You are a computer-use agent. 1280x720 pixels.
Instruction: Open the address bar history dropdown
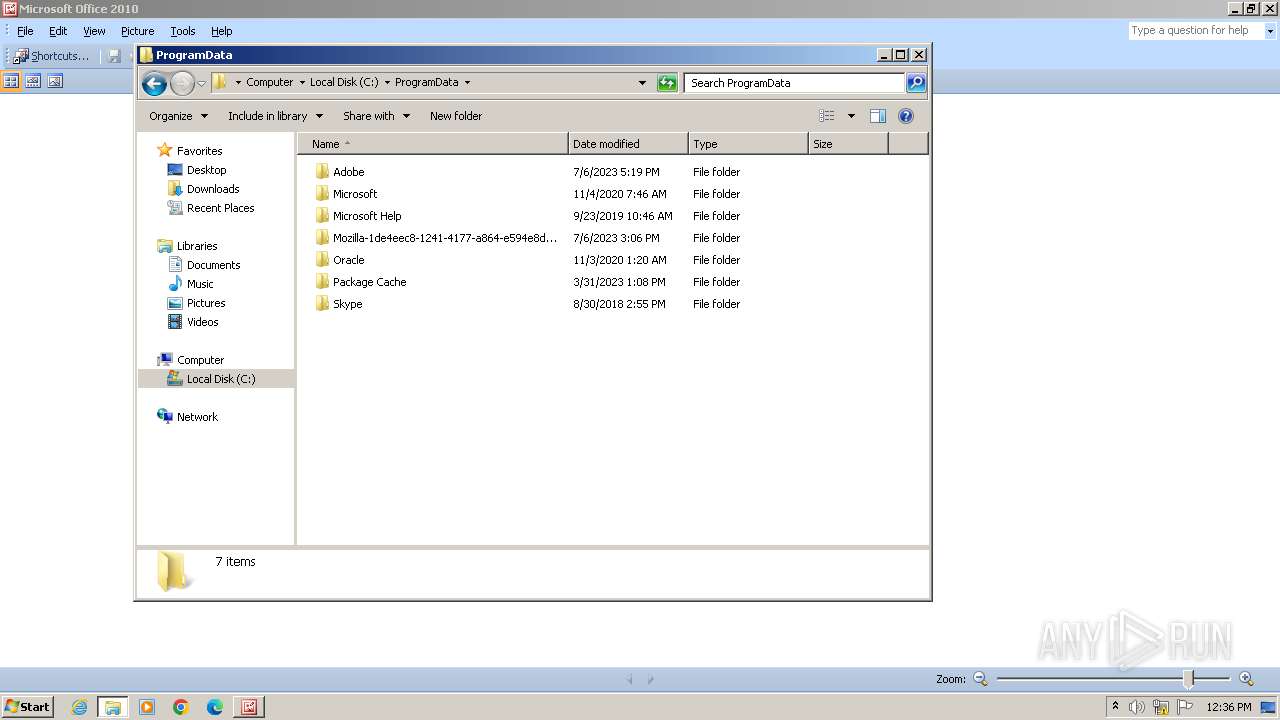click(x=642, y=83)
